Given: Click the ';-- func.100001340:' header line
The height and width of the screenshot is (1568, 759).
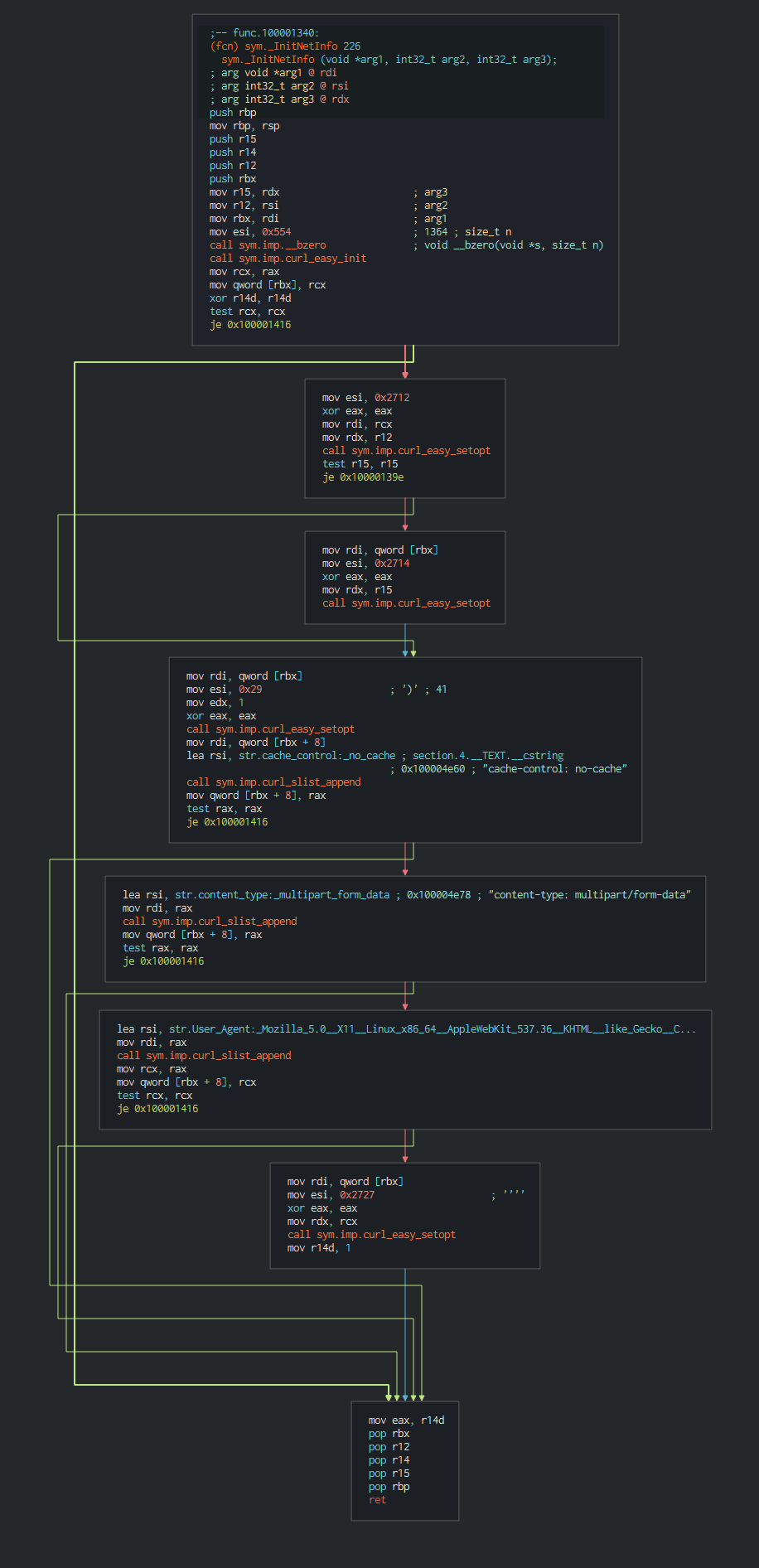Looking at the screenshot, I should tap(264, 33).
